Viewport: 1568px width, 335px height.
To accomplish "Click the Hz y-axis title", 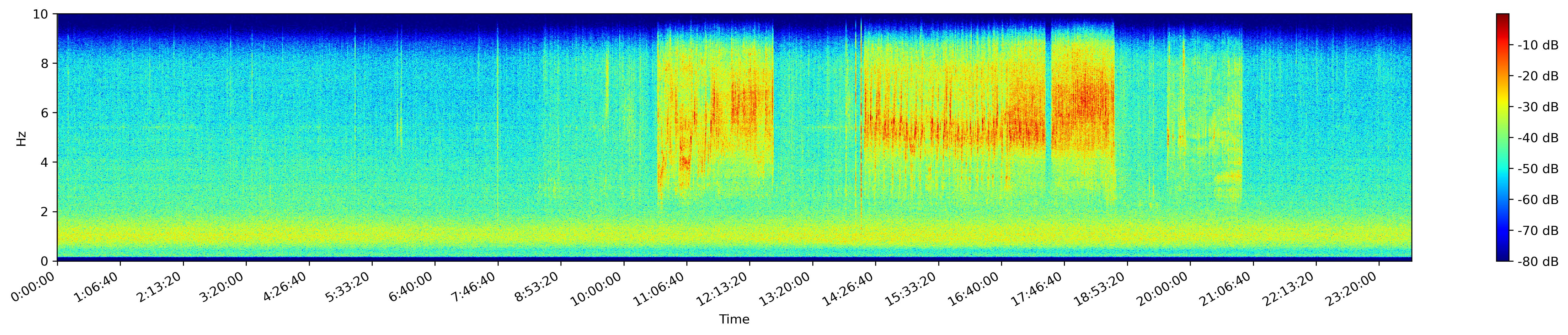I will pos(21,138).
